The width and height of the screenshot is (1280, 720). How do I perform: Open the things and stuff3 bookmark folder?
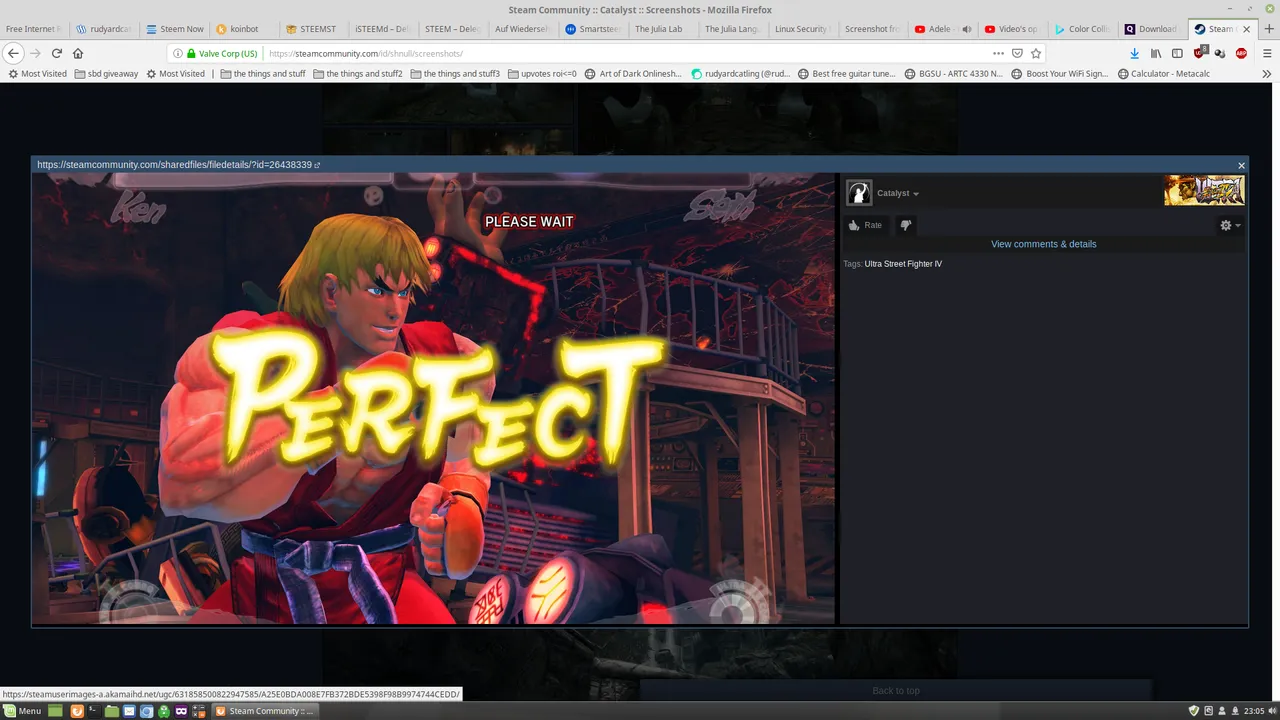[x=455, y=73]
